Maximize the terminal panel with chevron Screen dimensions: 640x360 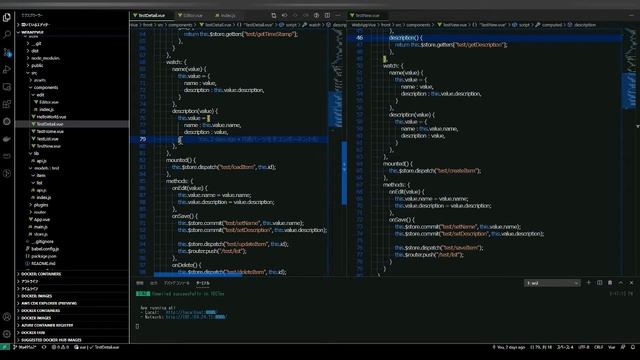point(621,282)
